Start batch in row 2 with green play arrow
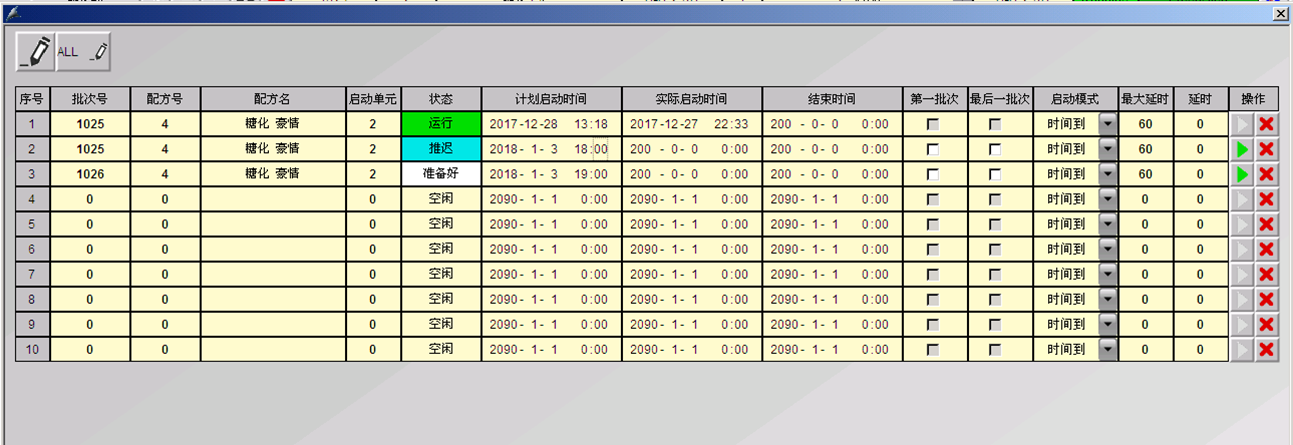This screenshot has height=445, width=1293. click(1242, 149)
